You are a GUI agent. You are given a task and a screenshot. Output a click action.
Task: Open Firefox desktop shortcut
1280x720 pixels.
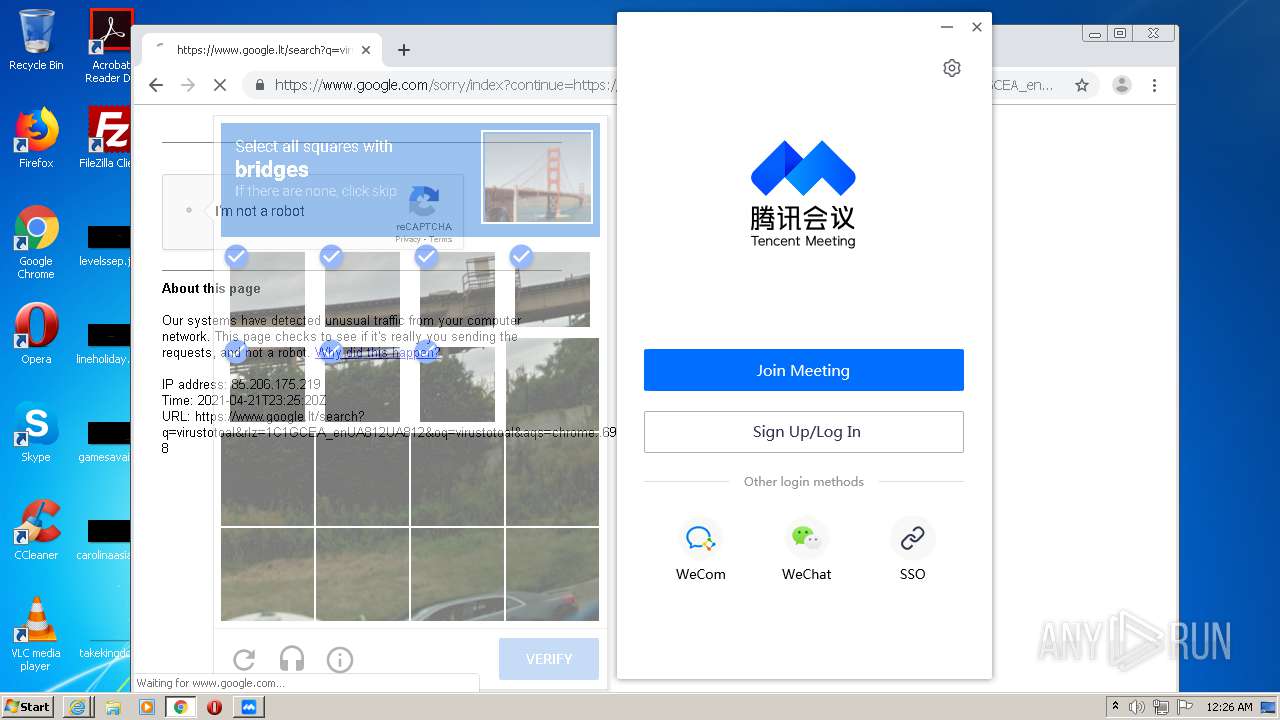tap(36, 138)
